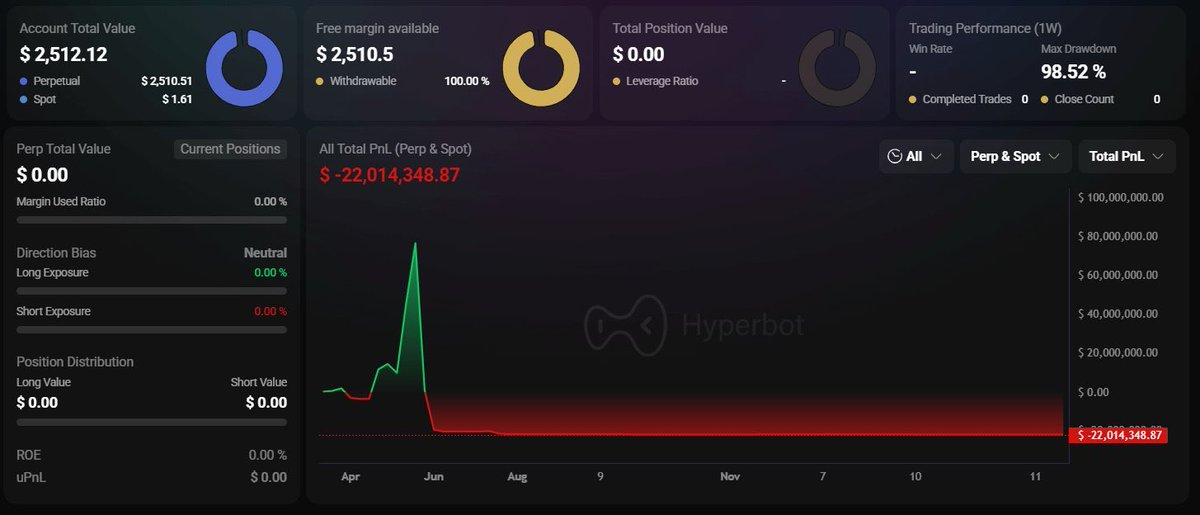Open the Total PnL dropdown

1127,156
